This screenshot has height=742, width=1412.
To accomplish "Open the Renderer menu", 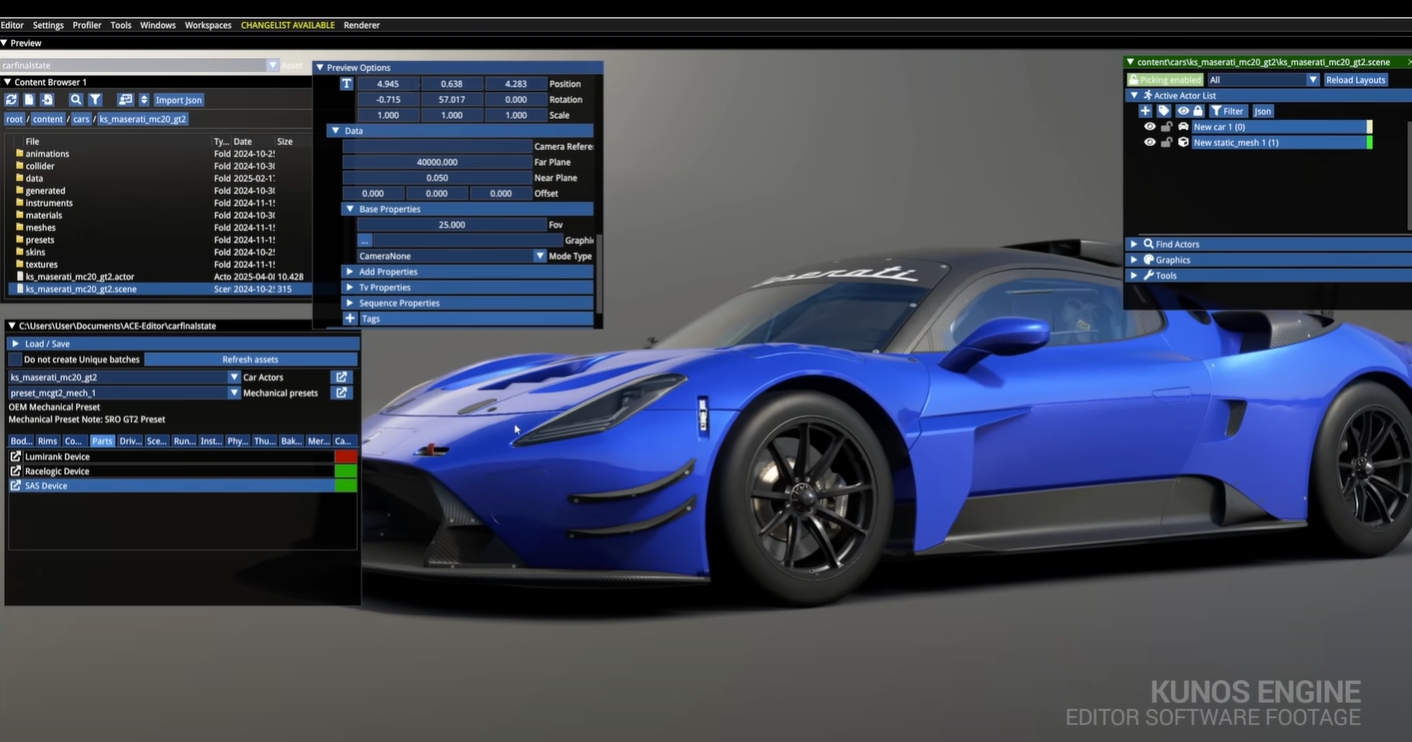I will tap(361, 25).
